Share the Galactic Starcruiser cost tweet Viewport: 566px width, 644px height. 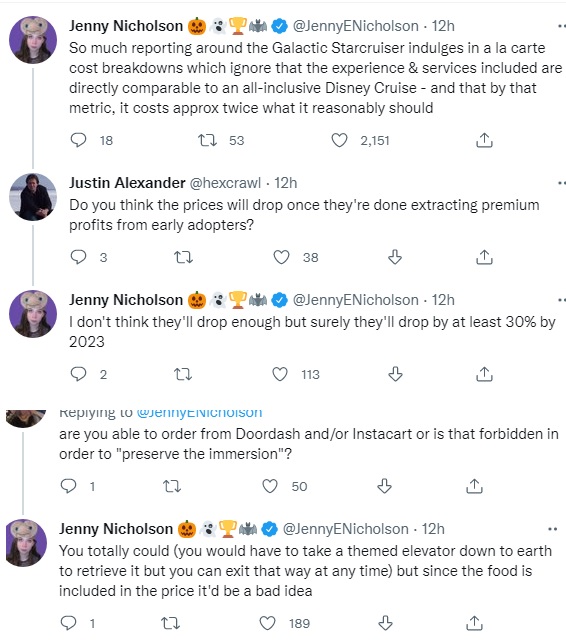pyautogui.click(x=484, y=140)
